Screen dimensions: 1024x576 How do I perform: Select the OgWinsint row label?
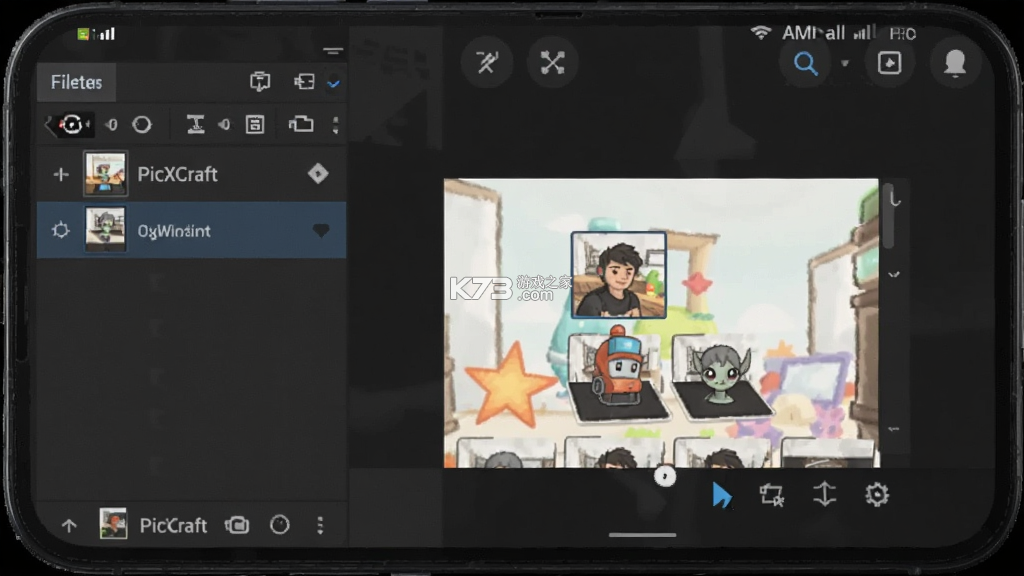(x=174, y=231)
